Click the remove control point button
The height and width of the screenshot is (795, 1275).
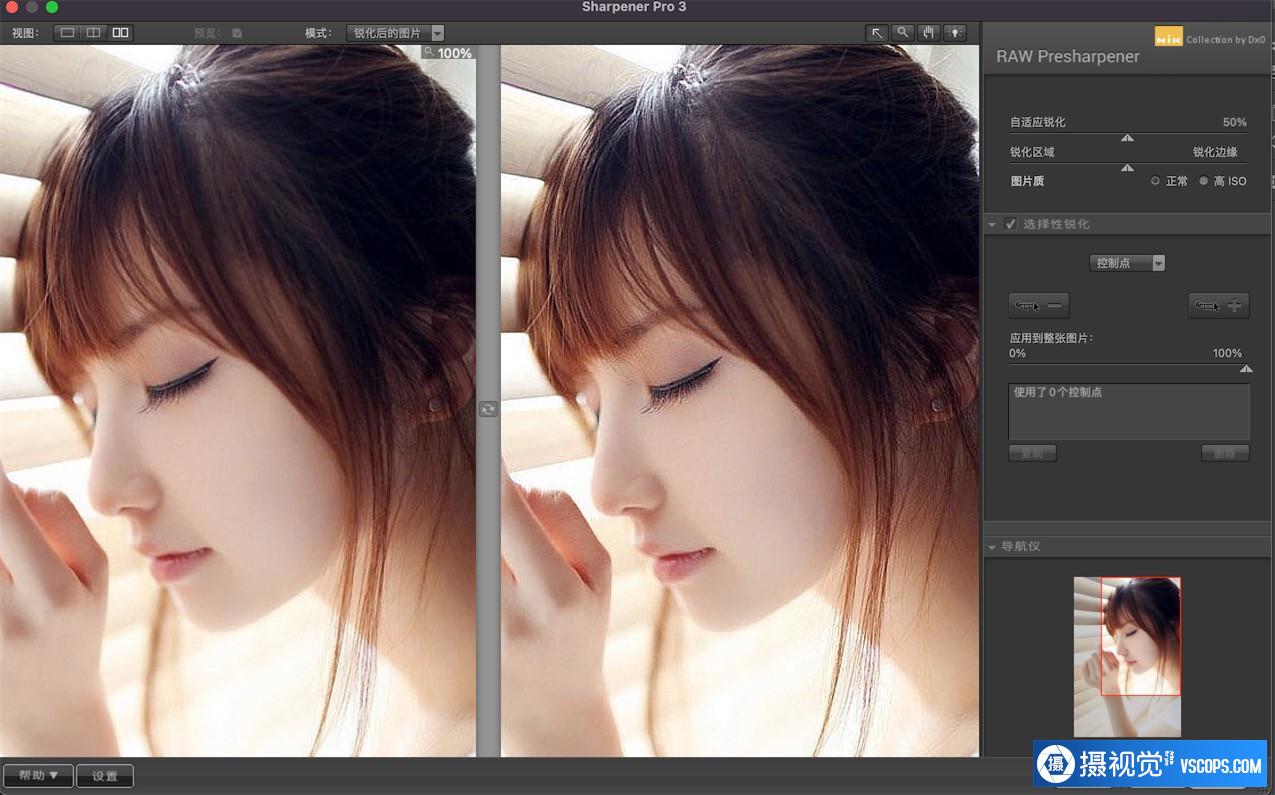point(1039,306)
